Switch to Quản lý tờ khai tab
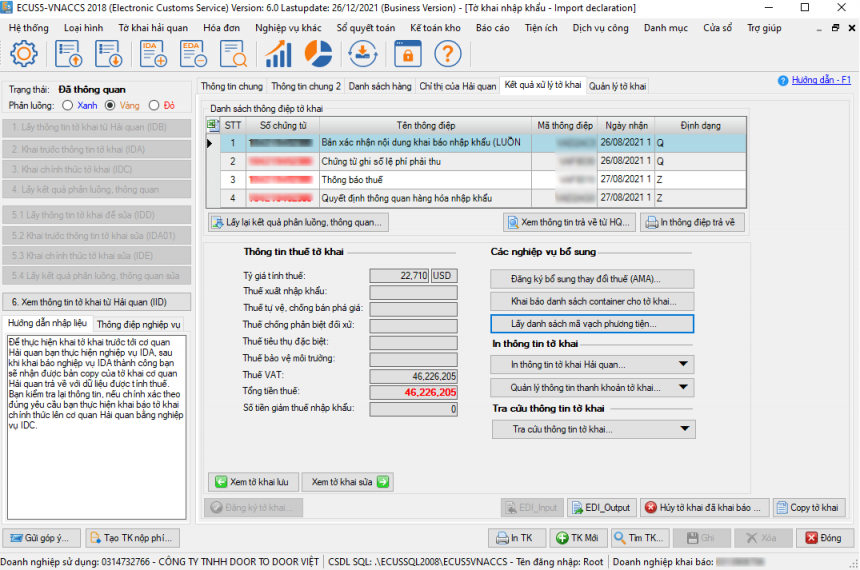This screenshot has height=570, width=860. click(618, 86)
